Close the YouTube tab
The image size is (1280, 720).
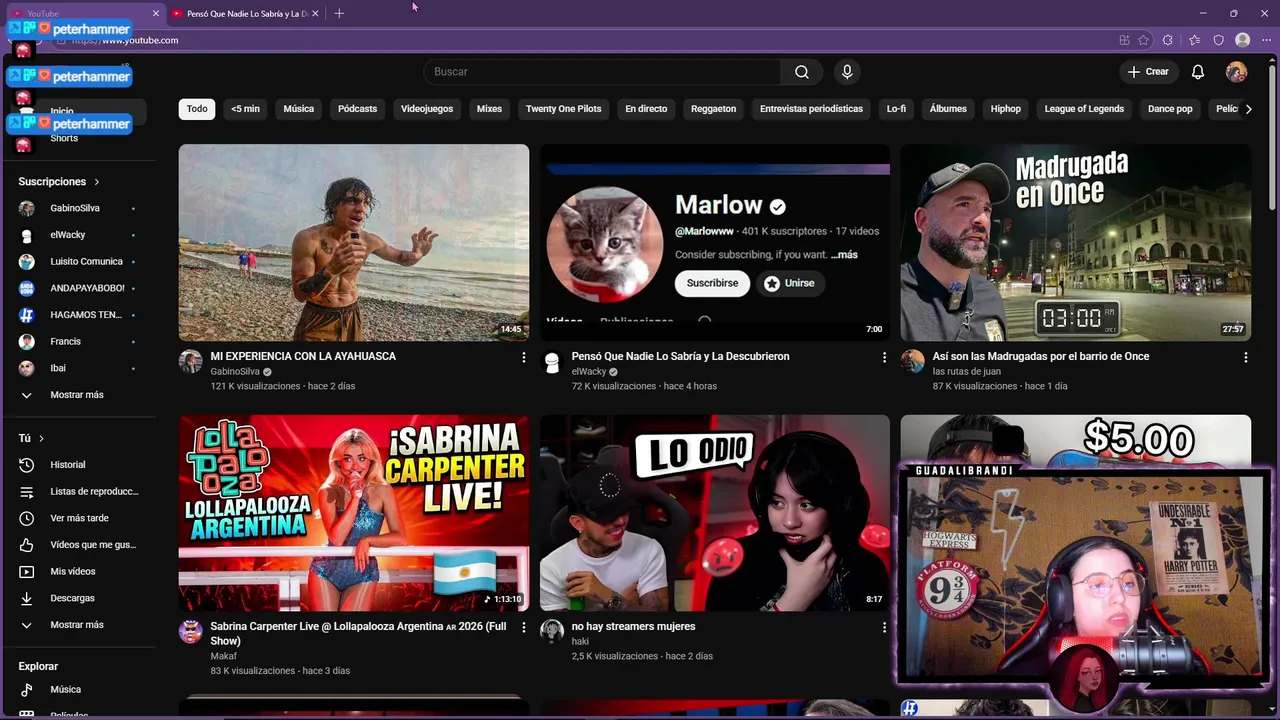(x=156, y=14)
